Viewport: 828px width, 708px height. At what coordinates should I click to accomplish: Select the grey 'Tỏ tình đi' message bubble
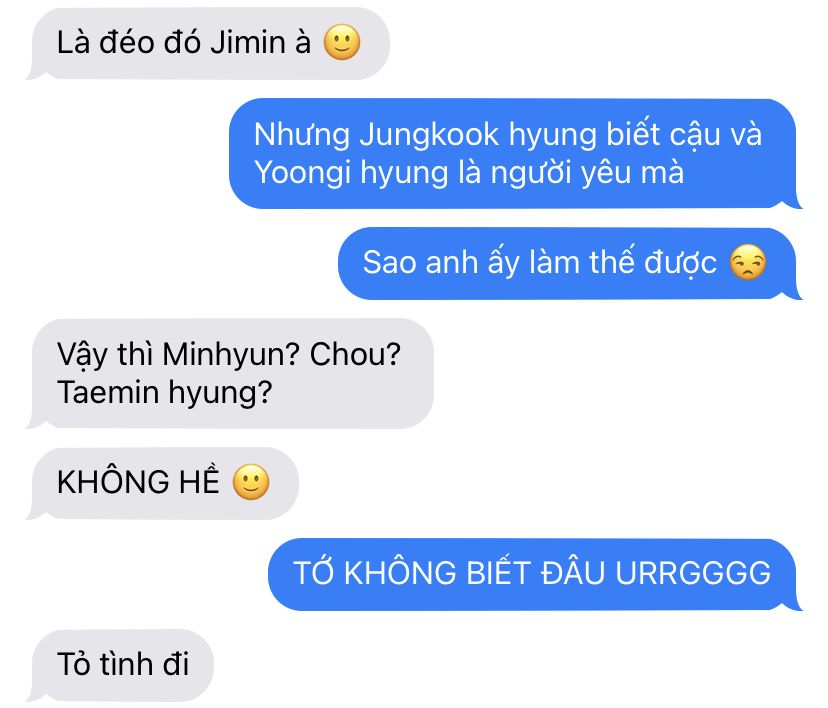120,665
